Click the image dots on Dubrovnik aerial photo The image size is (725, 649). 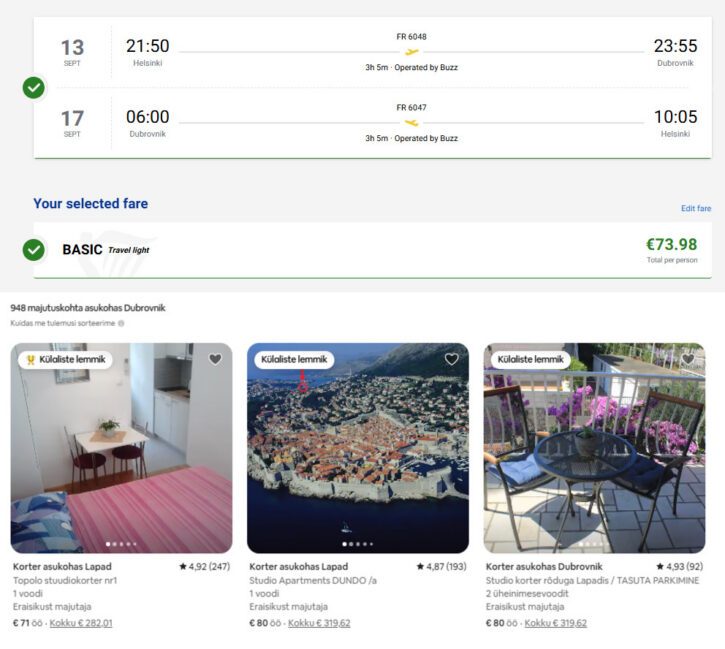tap(357, 544)
